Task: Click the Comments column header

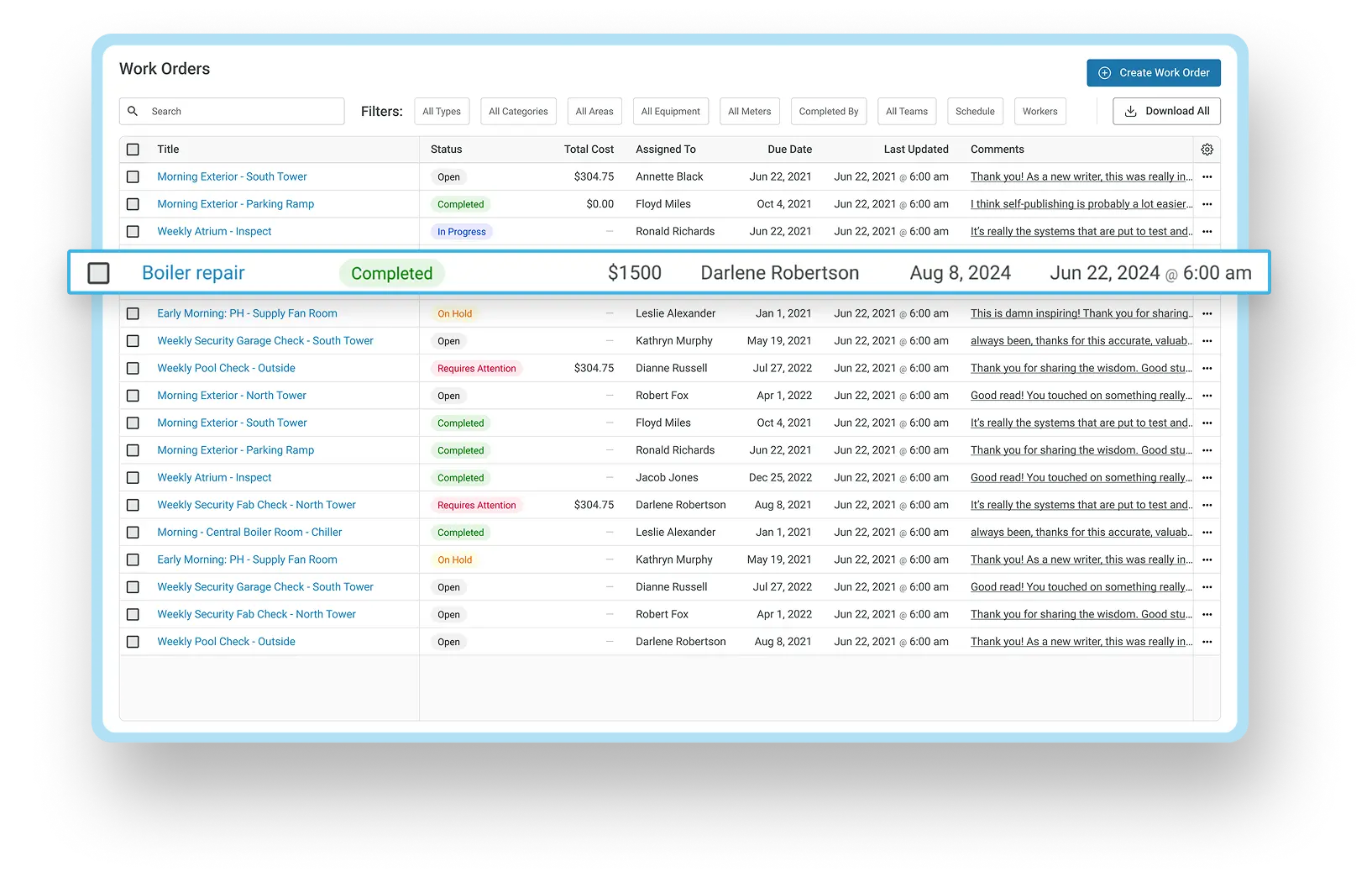Action: [997, 150]
